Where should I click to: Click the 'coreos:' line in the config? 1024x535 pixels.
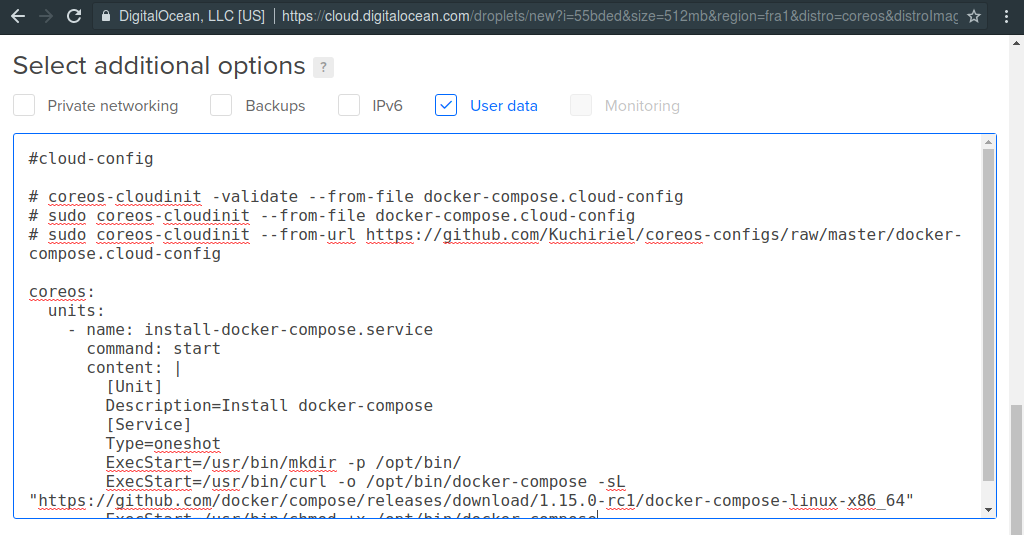(x=62, y=291)
